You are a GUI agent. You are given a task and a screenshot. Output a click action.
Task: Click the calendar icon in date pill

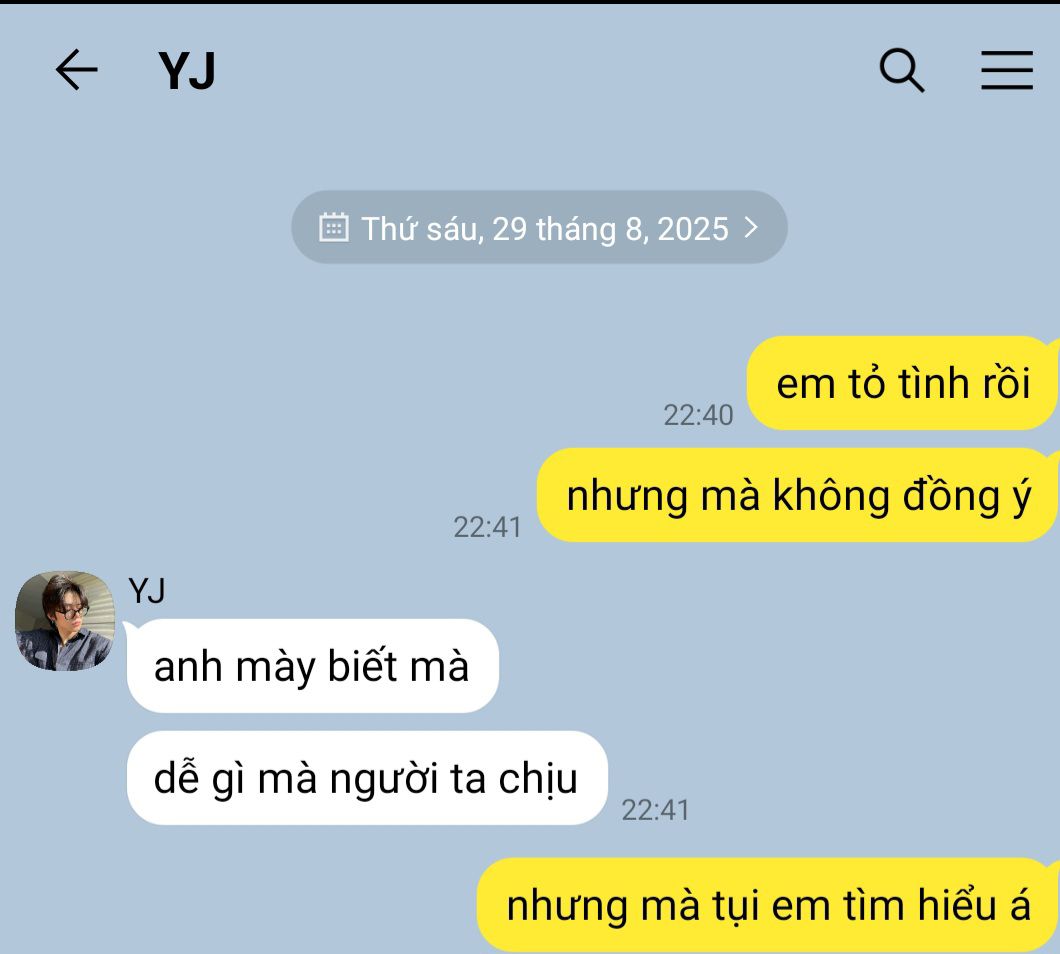point(333,227)
